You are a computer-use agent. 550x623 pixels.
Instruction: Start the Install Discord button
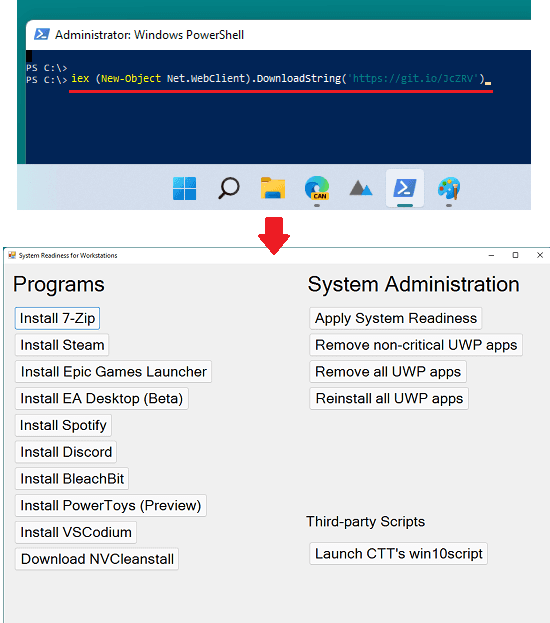pyautogui.click(x=66, y=452)
